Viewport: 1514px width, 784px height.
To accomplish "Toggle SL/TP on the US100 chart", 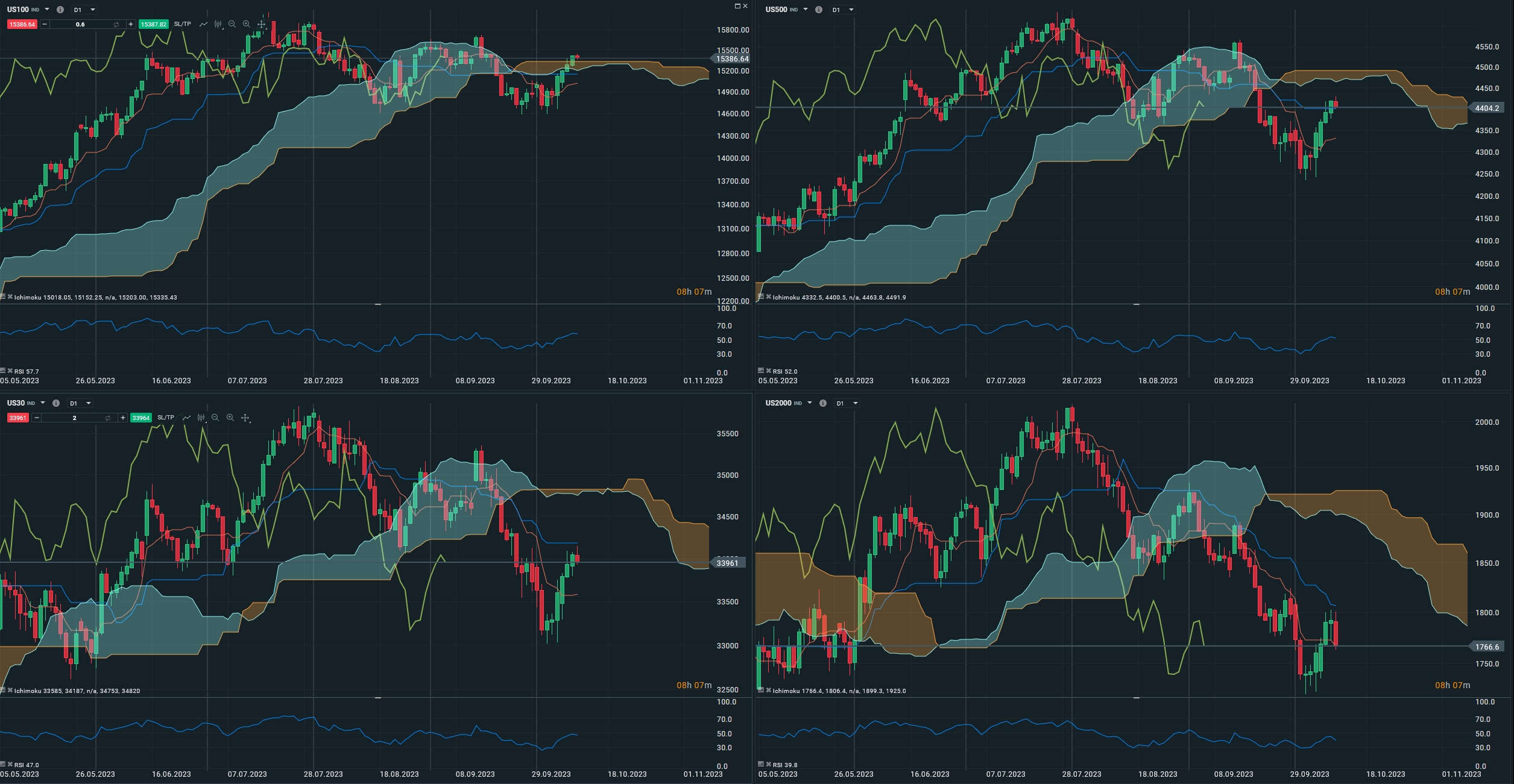I will click(x=182, y=24).
